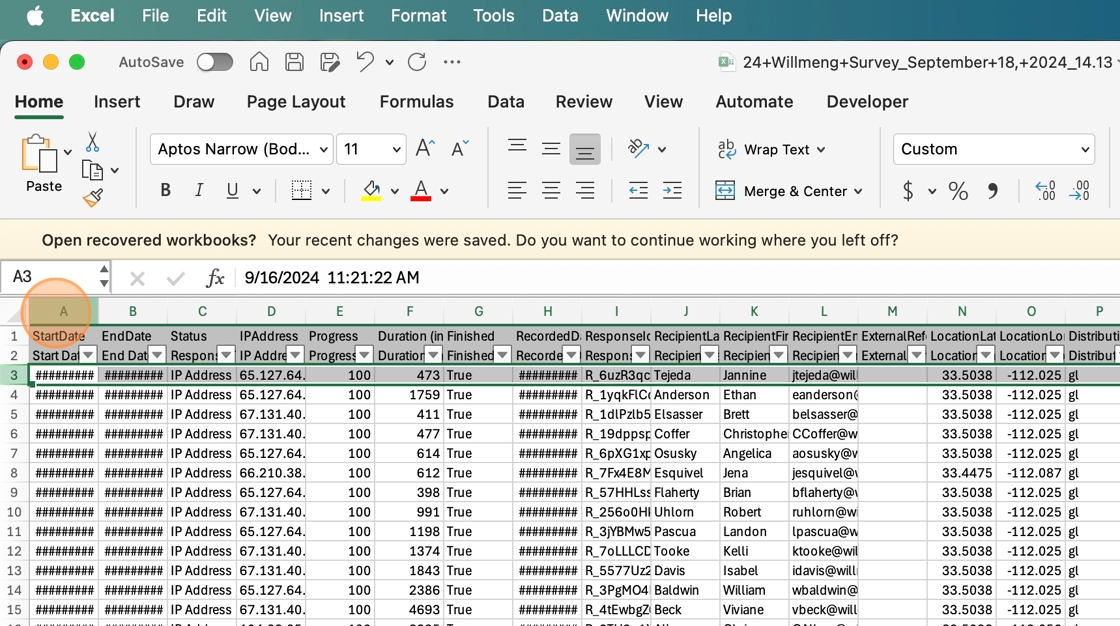Click the Merge & Center button
Screen dimensions: 1120x626
click(788, 191)
